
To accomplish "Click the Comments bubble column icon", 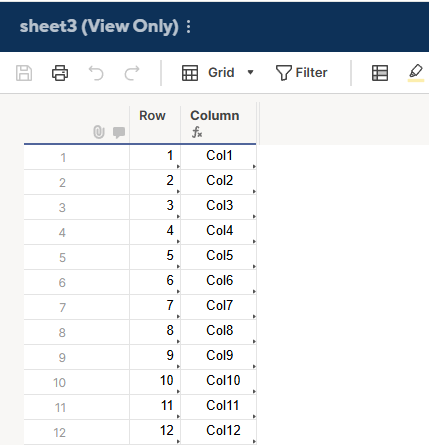I will click(x=119, y=132).
